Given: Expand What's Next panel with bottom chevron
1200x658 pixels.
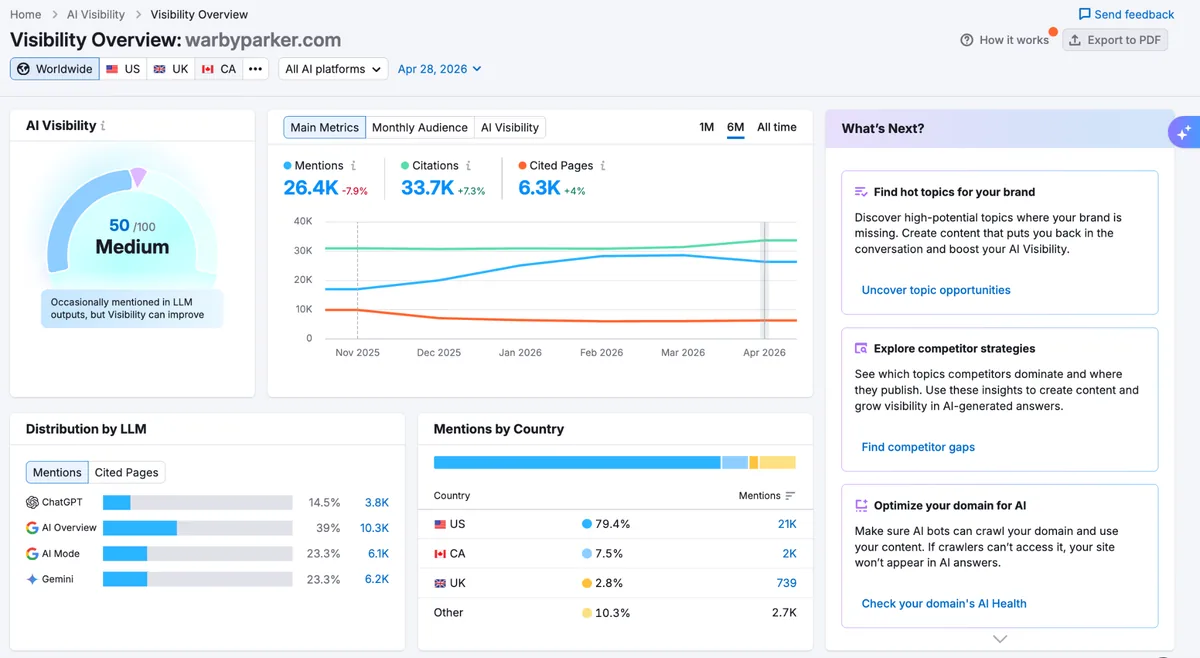Looking at the screenshot, I should [1000, 639].
